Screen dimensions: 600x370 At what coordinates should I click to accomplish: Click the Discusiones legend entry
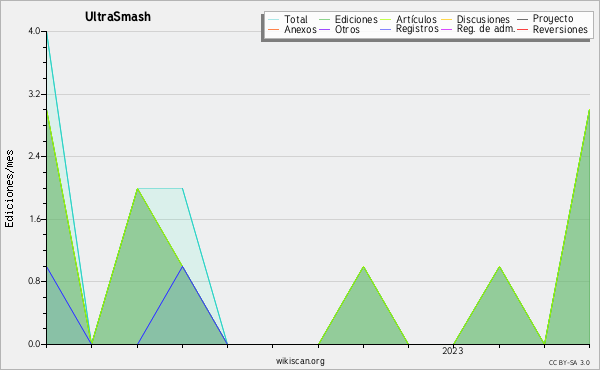[476, 19]
